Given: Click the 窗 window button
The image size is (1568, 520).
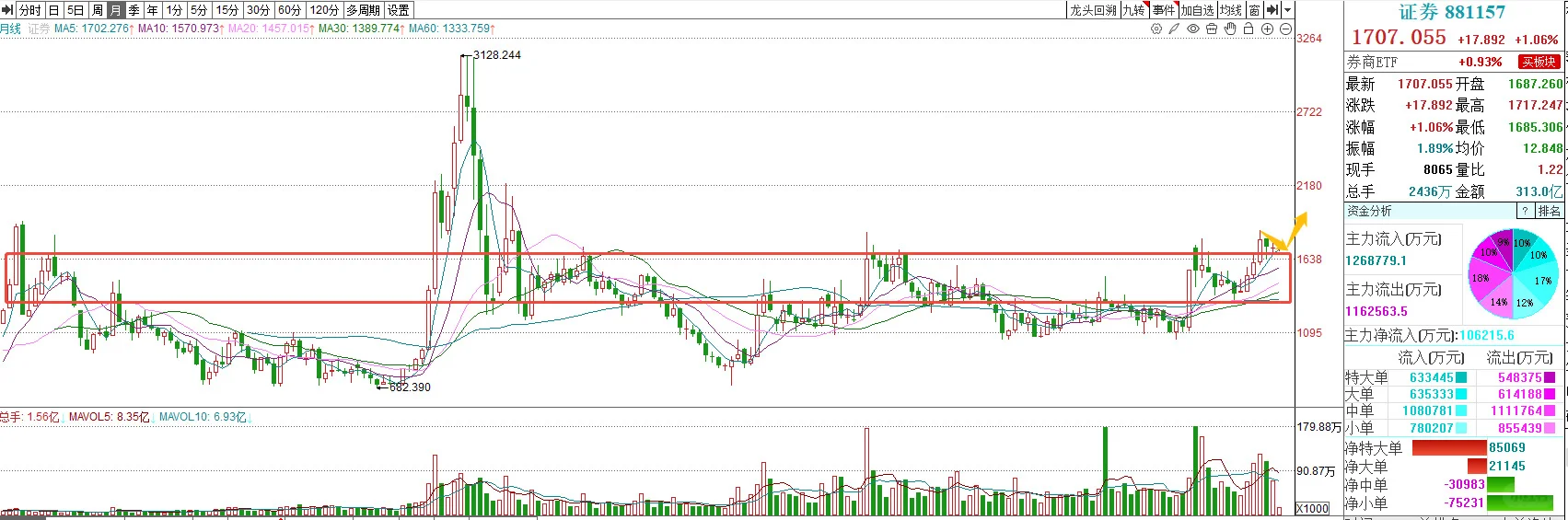Looking at the screenshot, I should click(1254, 10).
